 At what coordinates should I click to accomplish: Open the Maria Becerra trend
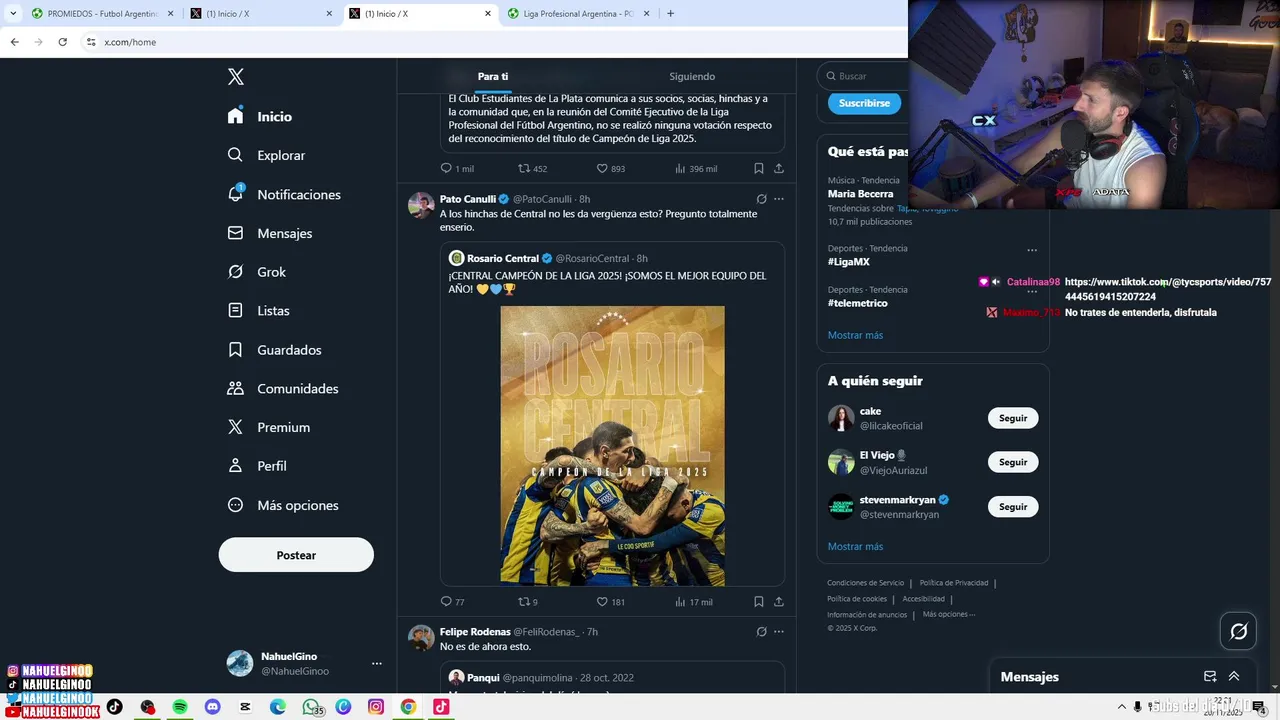point(860,194)
